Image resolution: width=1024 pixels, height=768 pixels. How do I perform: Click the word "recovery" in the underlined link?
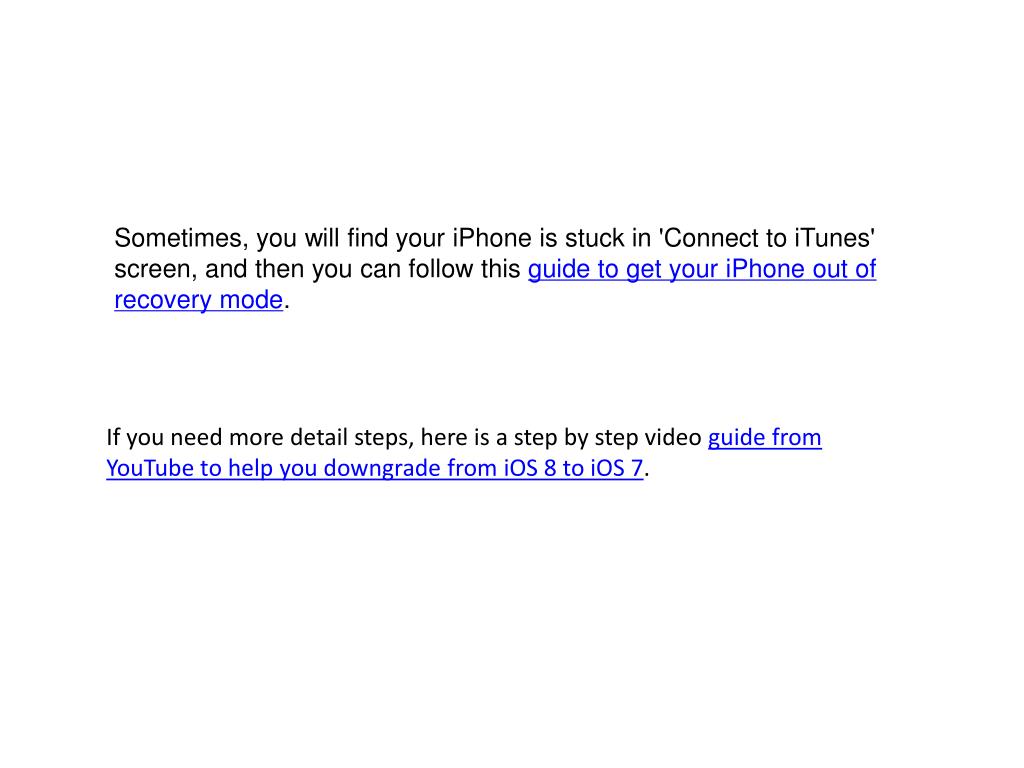pyautogui.click(x=163, y=300)
